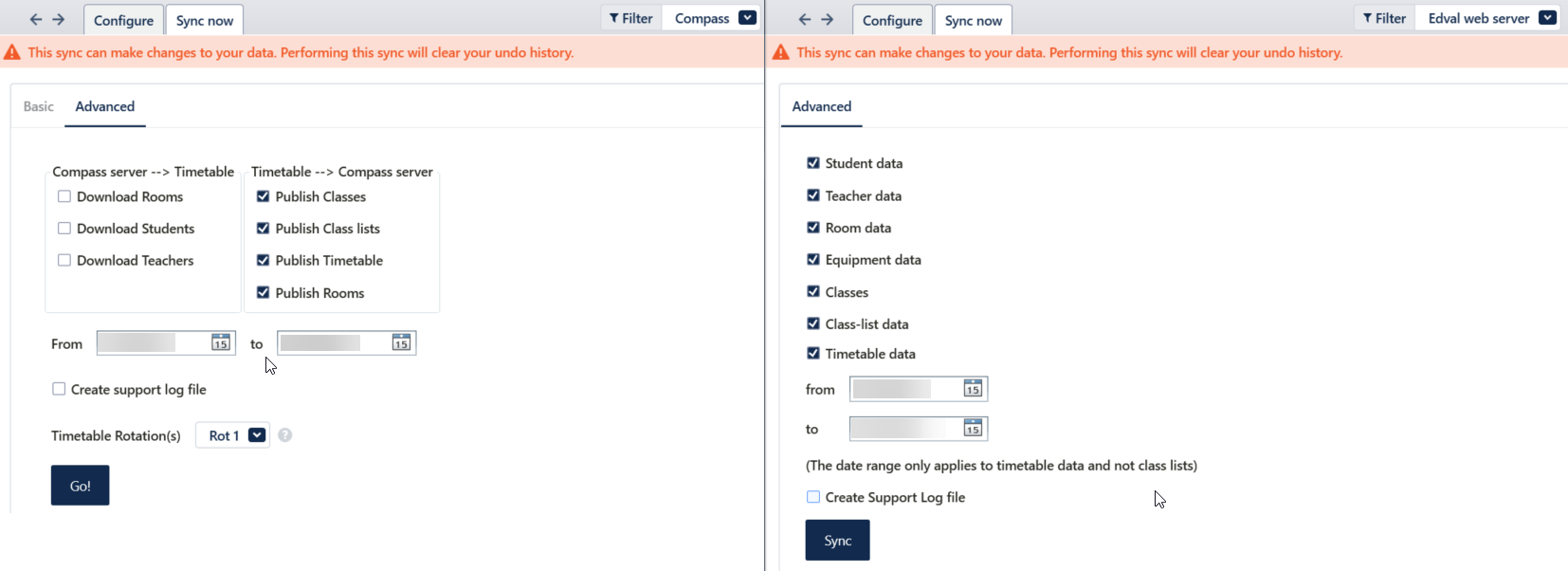Uncheck Student data

[x=813, y=163]
